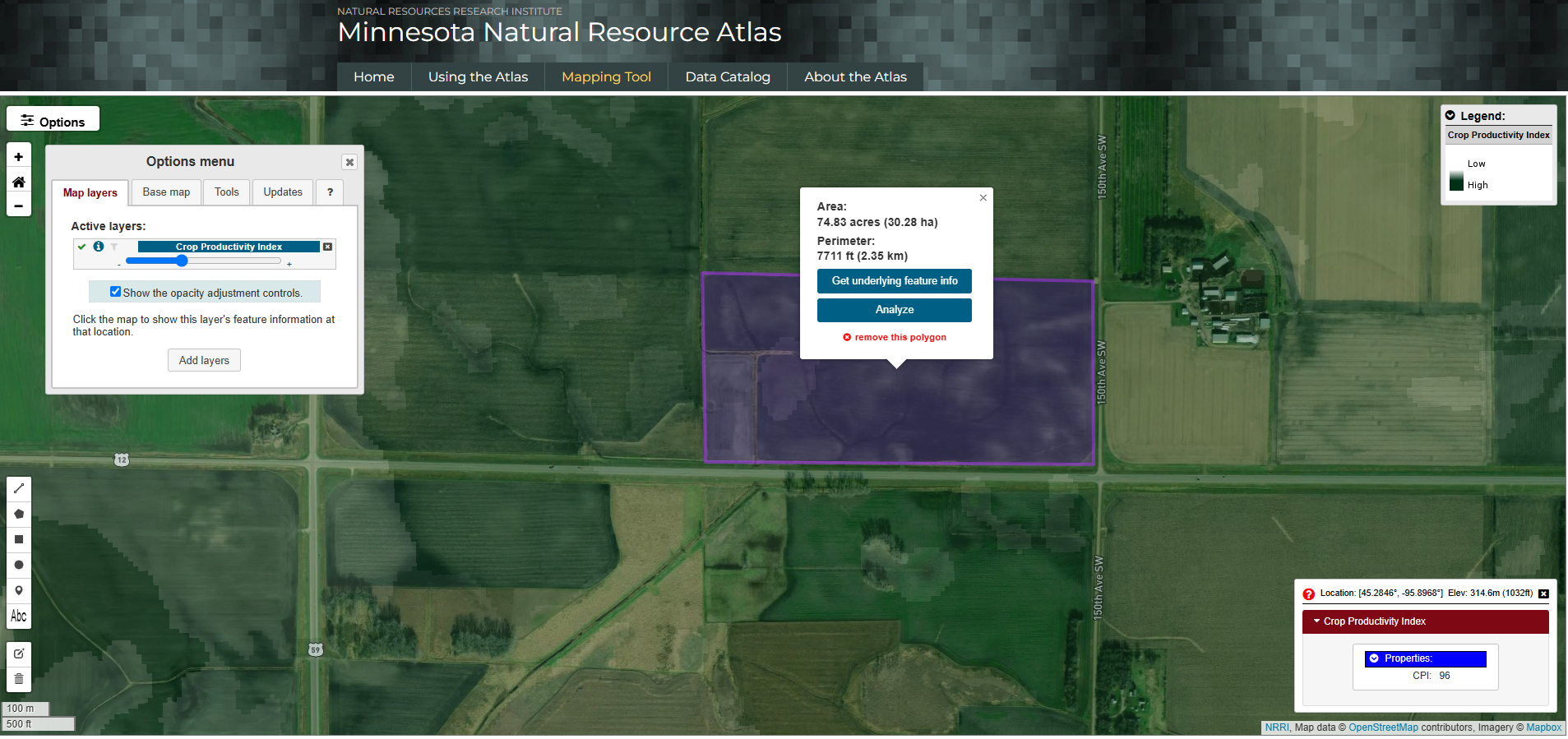Collapse the Legend panel
The width and height of the screenshot is (1568, 739).
coord(1450,116)
